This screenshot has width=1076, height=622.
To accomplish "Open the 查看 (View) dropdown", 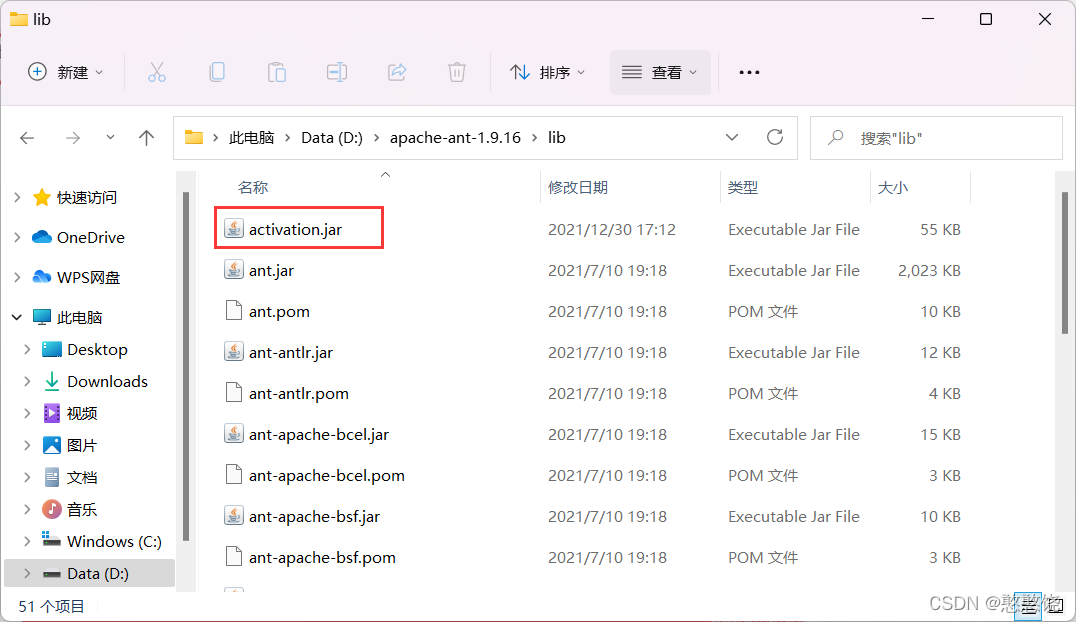I will click(659, 72).
